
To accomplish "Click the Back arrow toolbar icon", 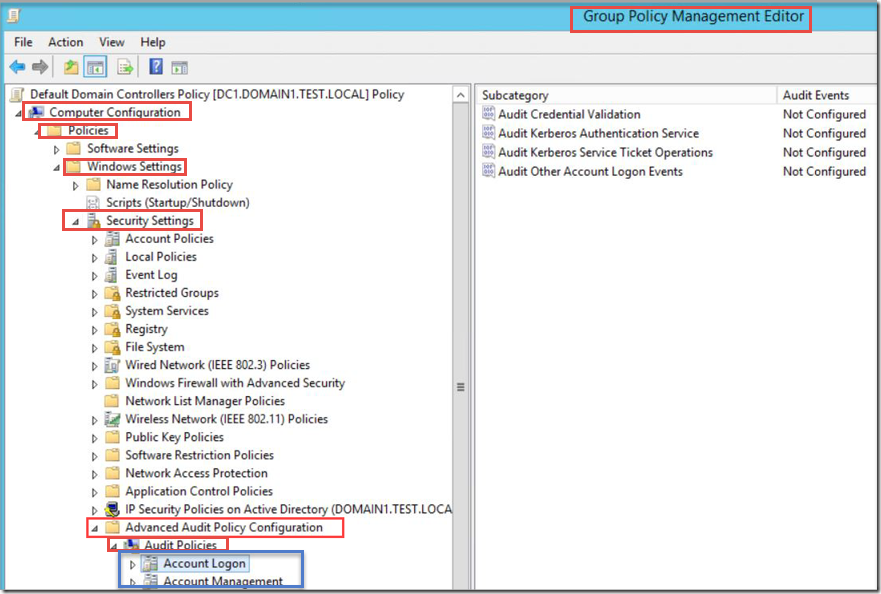I will 17,67.
